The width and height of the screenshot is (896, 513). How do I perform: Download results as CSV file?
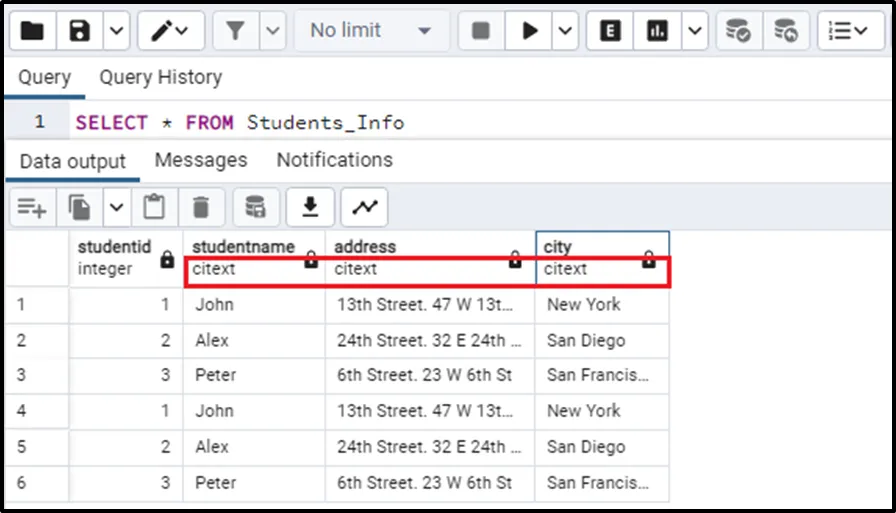(311, 207)
